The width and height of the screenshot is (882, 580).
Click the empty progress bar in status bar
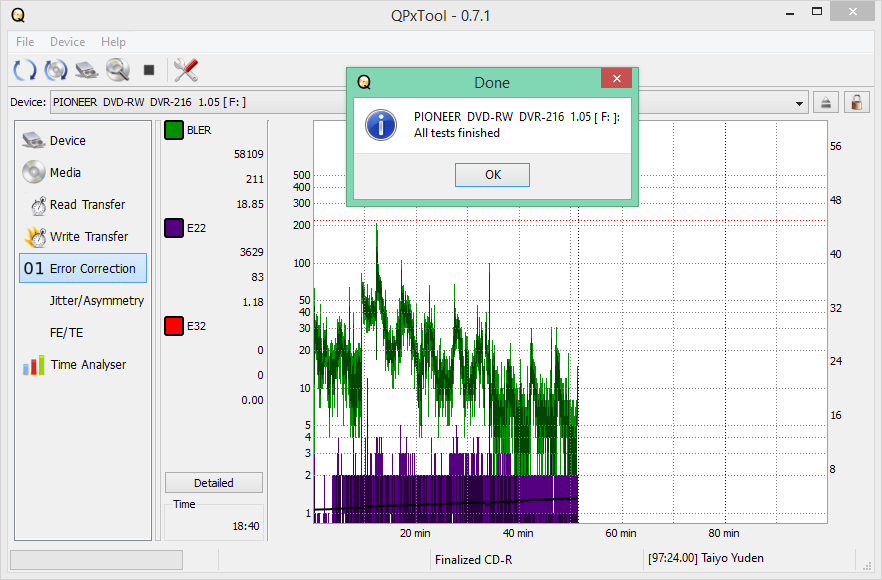(96, 560)
